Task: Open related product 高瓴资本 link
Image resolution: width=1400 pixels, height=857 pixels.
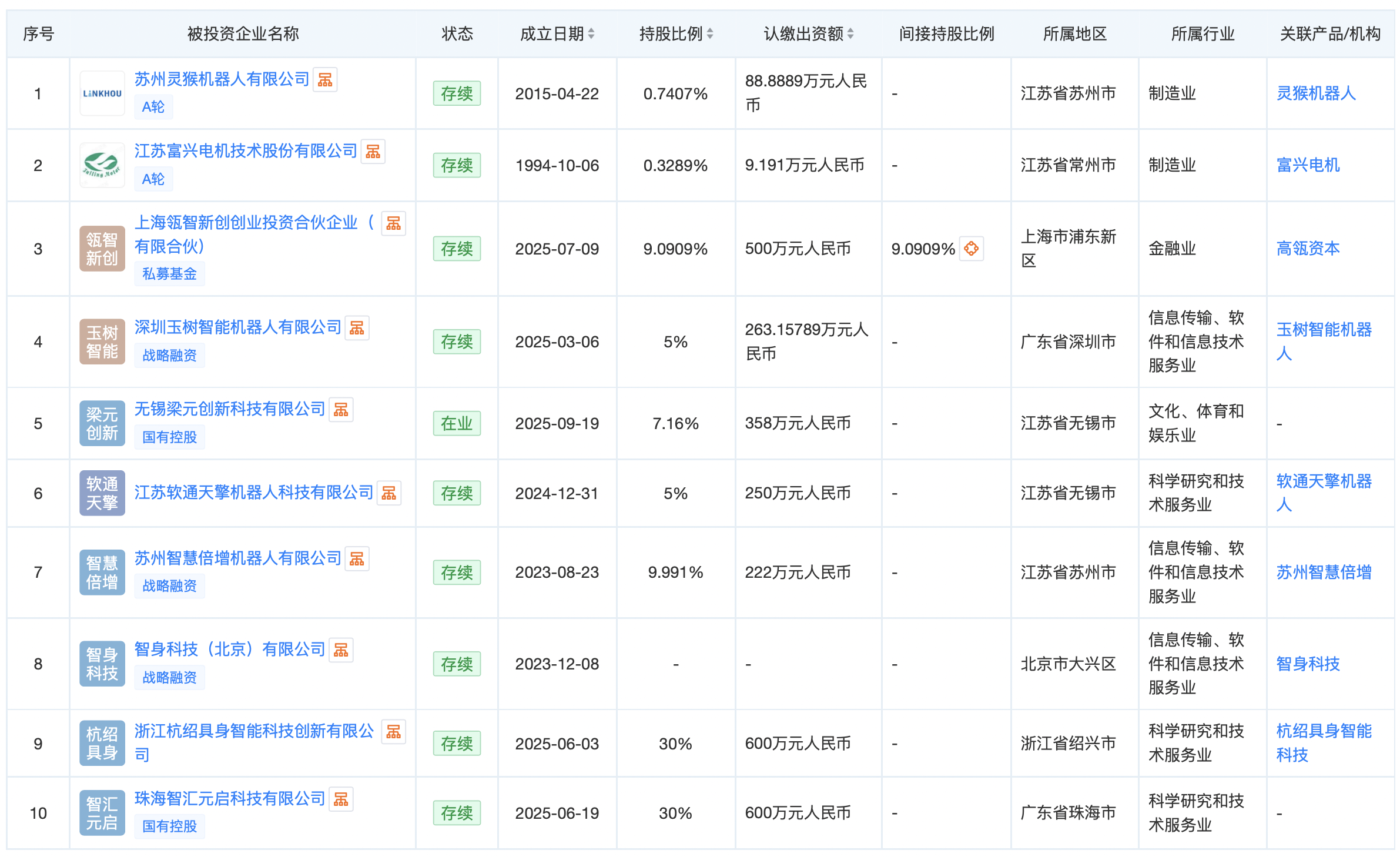Action: click(x=1308, y=249)
